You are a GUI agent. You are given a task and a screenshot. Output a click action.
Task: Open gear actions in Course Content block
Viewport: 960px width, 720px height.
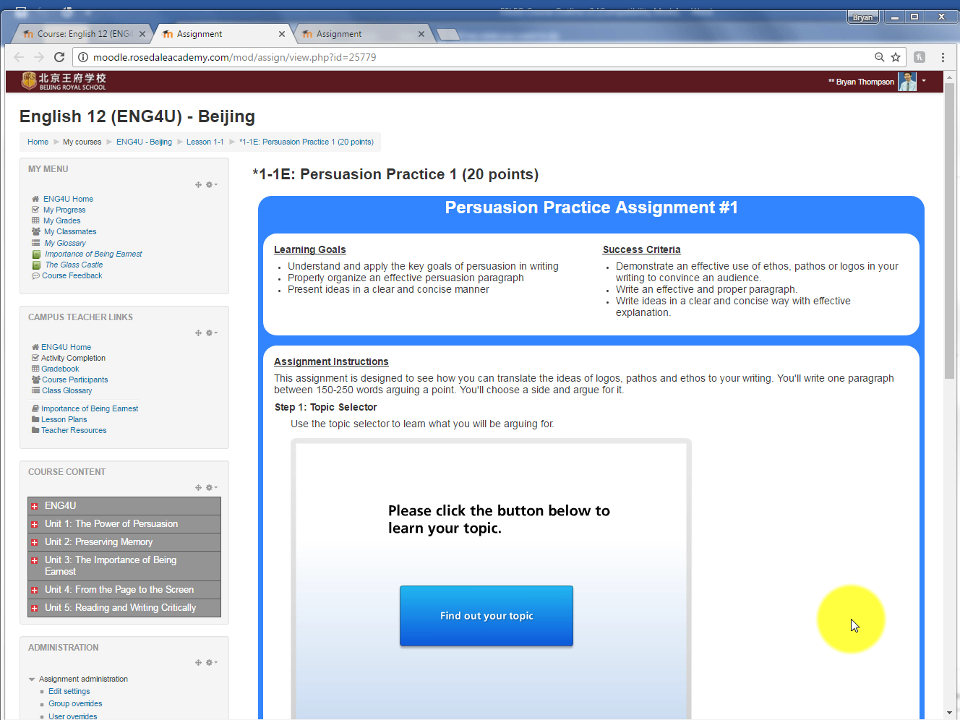tap(211, 487)
